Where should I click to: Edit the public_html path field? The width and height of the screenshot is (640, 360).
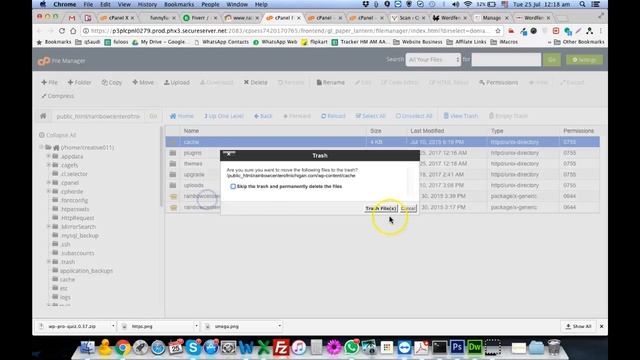coord(98,116)
